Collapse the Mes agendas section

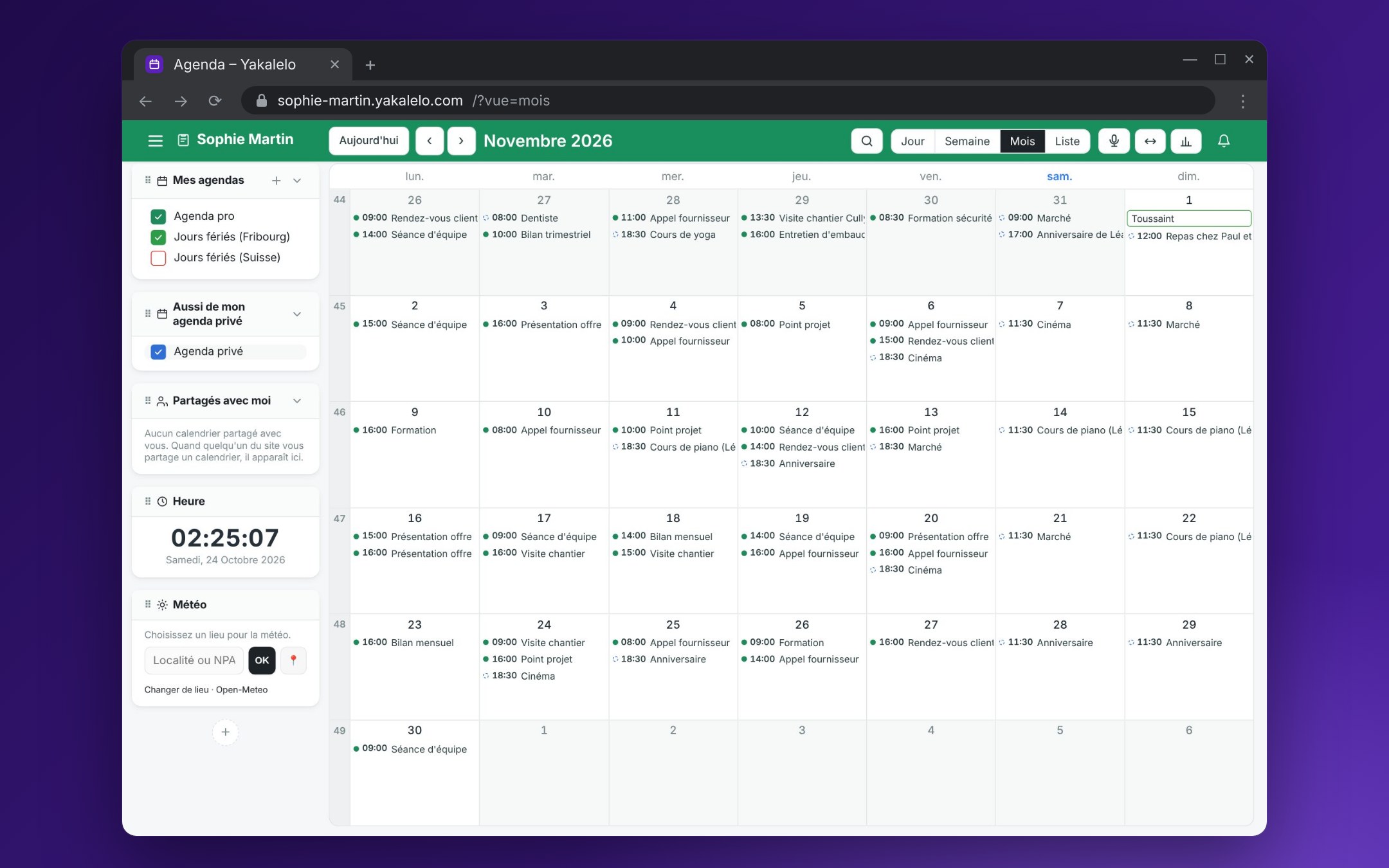(297, 181)
